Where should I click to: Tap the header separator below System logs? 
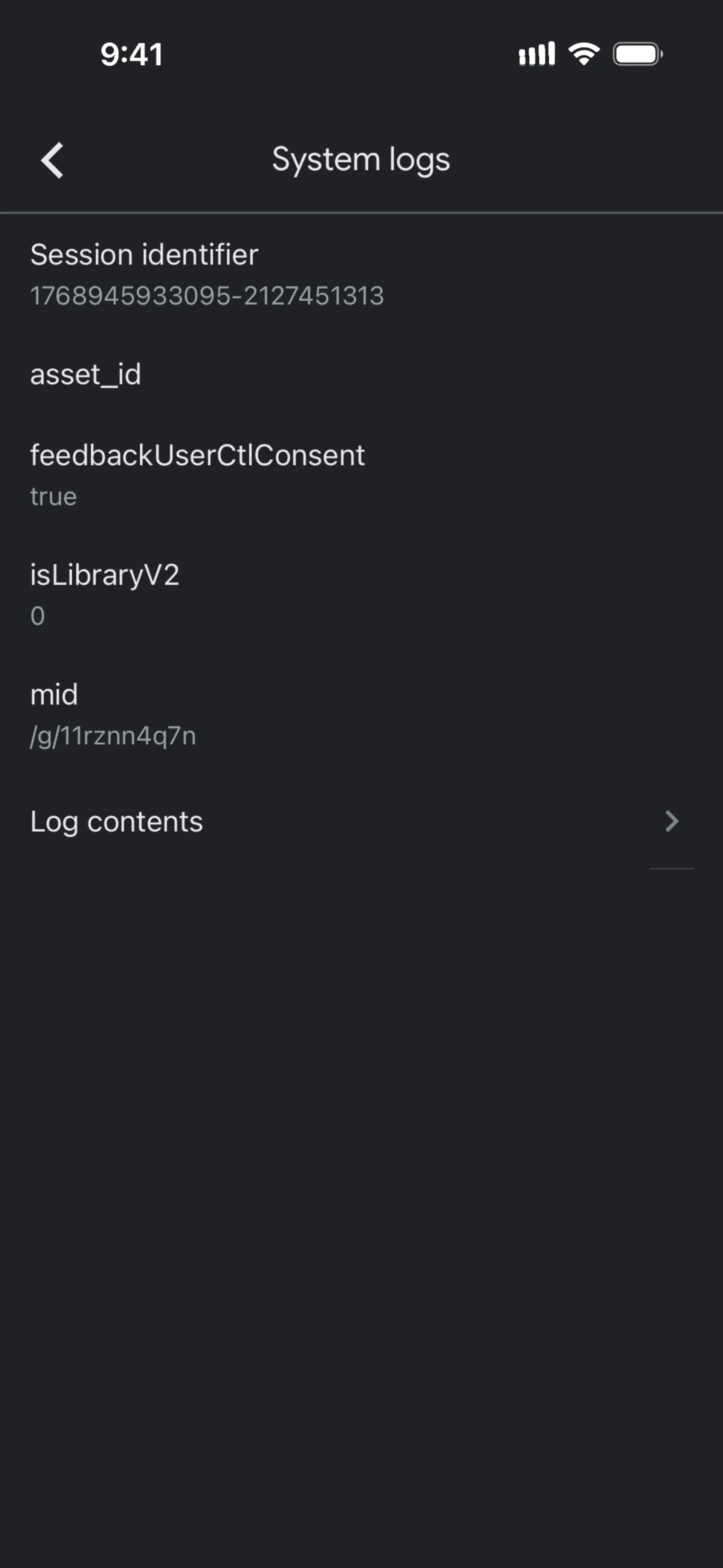[361, 212]
